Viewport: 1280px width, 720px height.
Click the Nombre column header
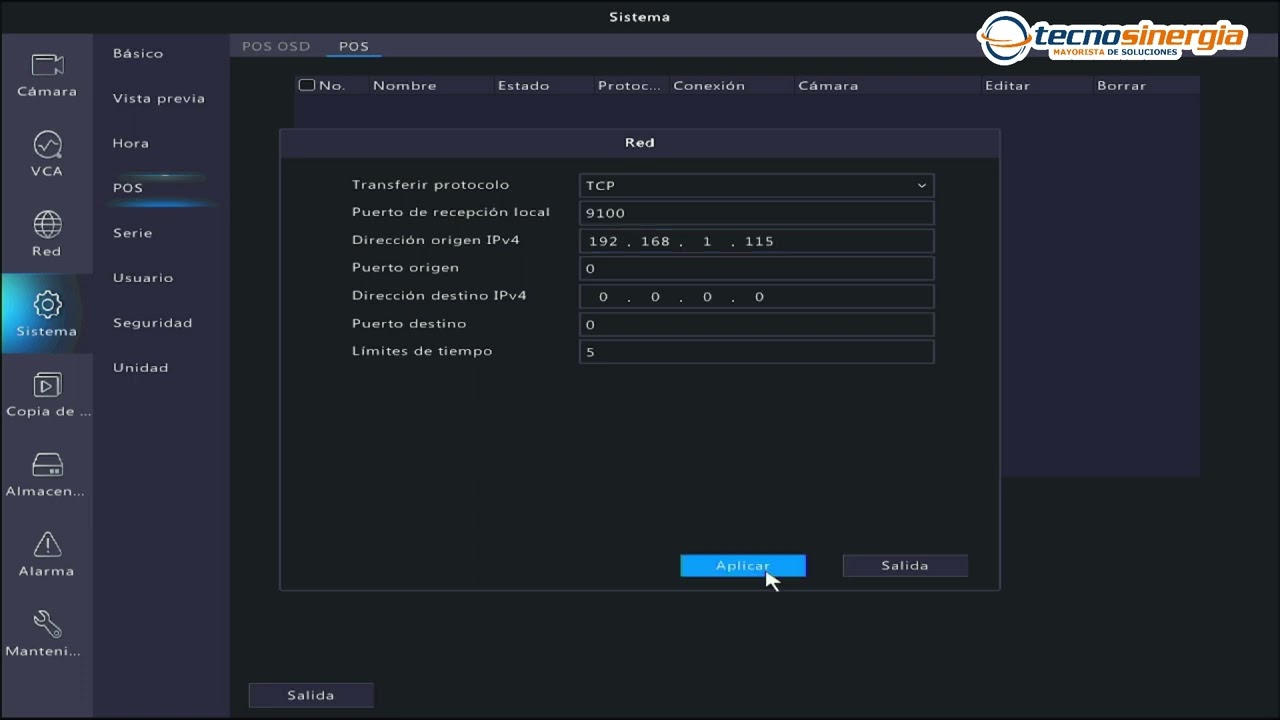pos(405,86)
